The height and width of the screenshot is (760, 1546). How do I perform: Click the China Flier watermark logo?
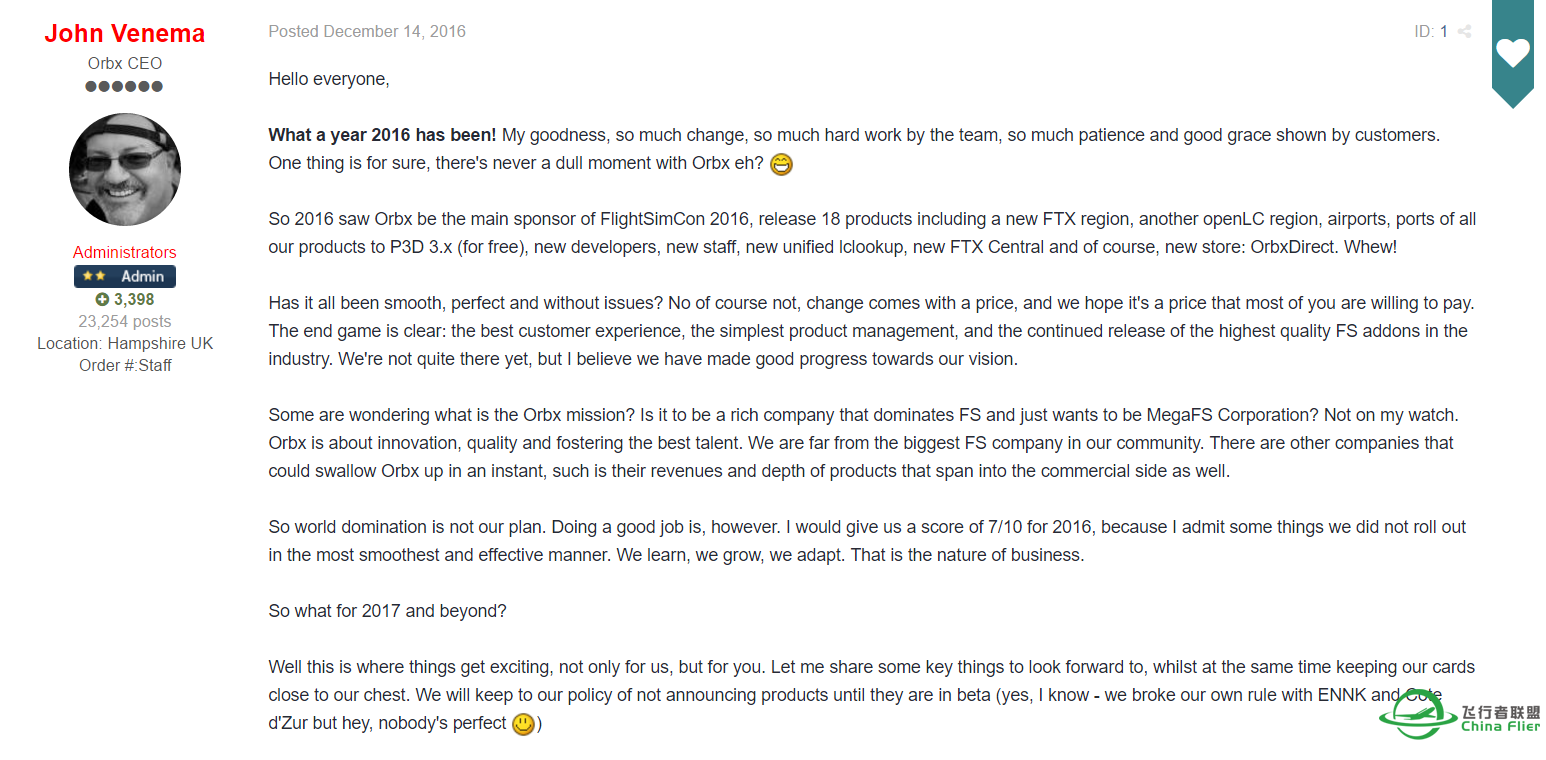[1460, 717]
